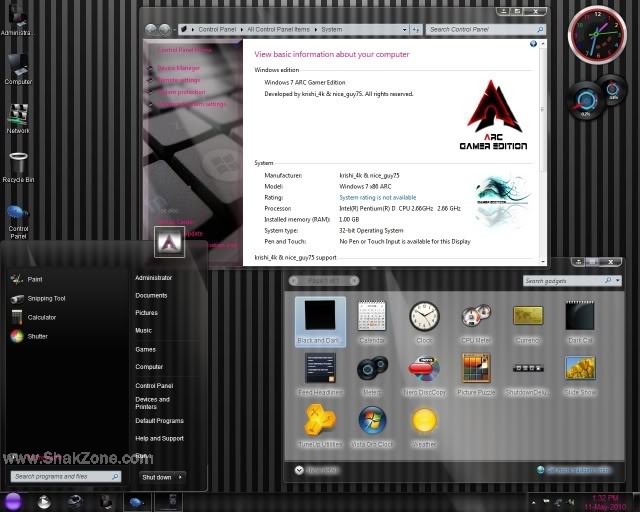
Task: Refresh the Control Panel address bar
Action: click(416, 29)
